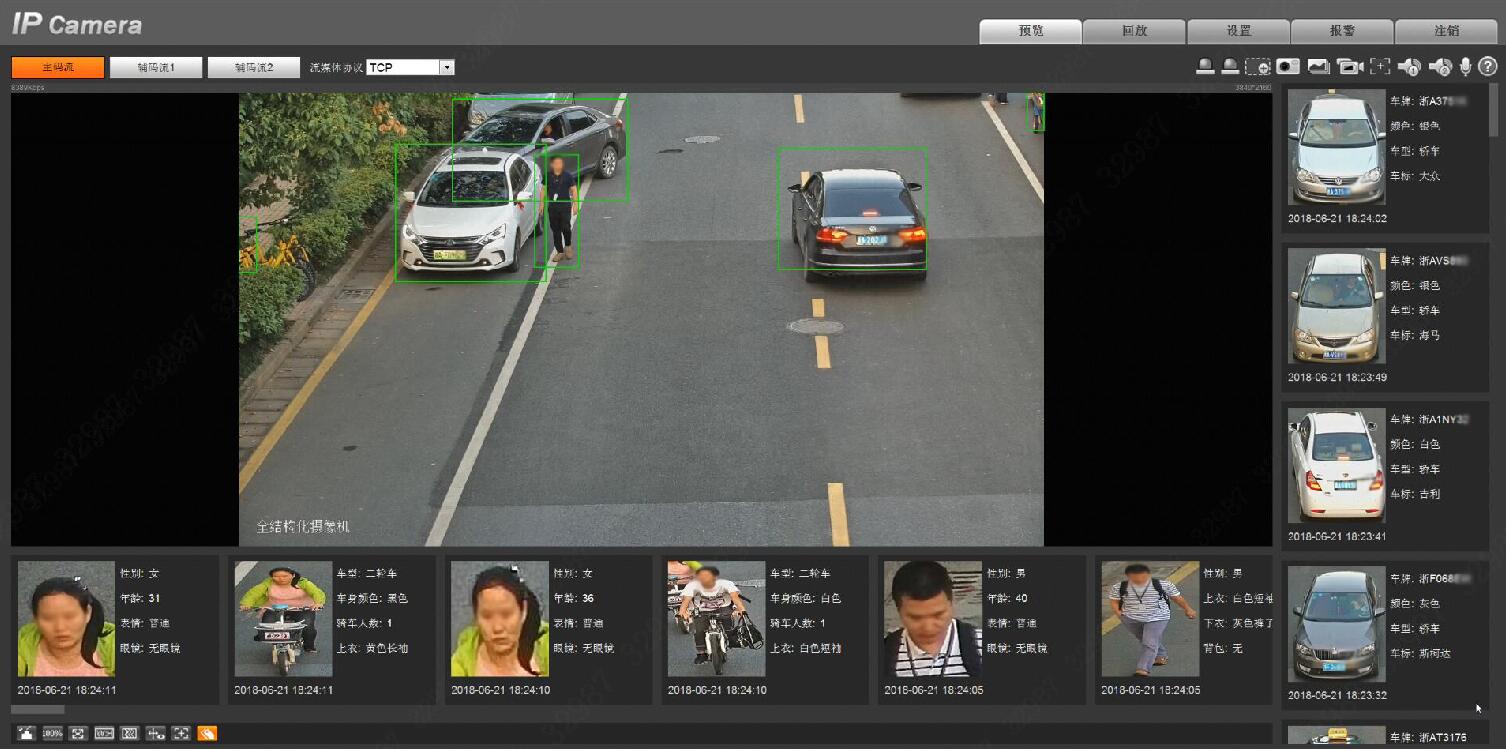
Task: Click the 上衣: 黄色长袖 text
Action: coord(372,648)
